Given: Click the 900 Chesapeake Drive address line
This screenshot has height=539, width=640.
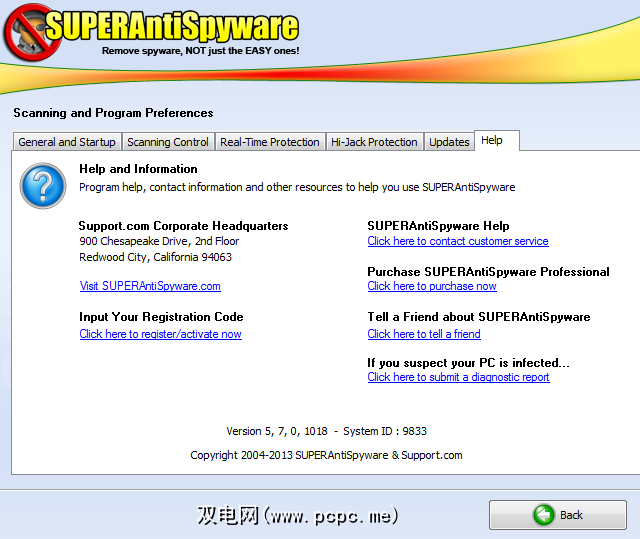Looking at the screenshot, I should coord(159,241).
